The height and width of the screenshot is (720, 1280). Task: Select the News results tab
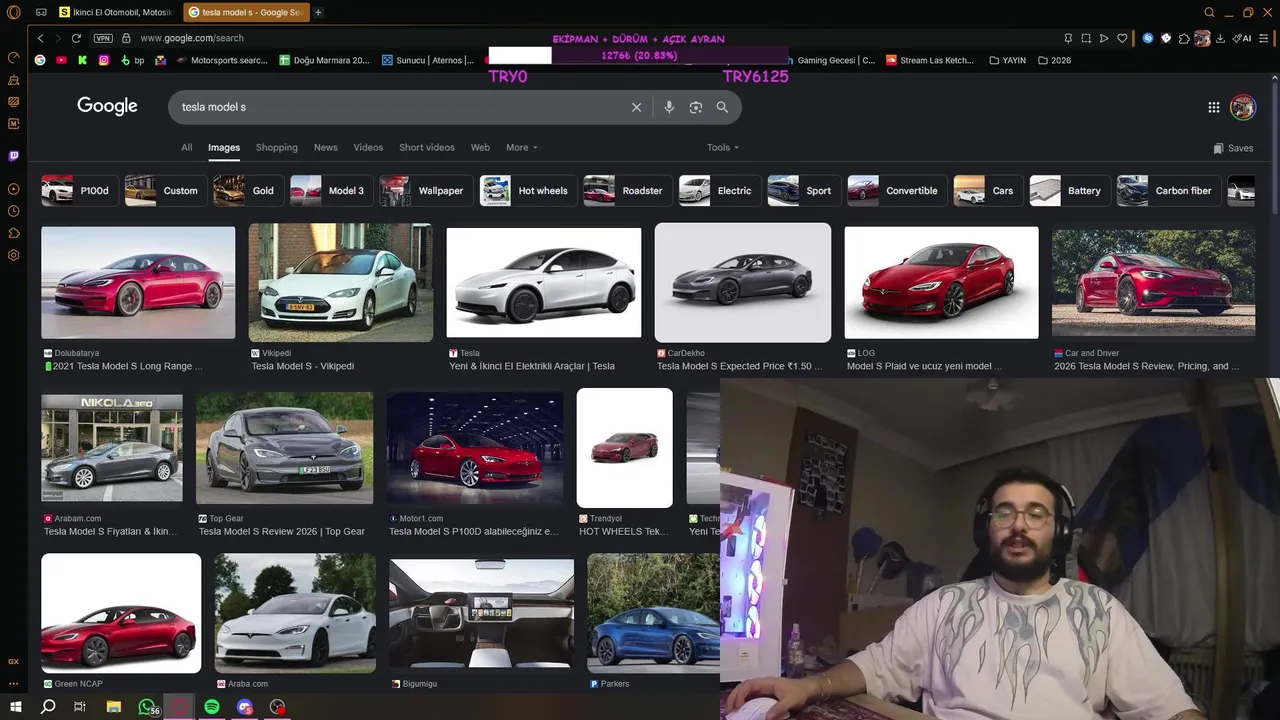(325, 147)
